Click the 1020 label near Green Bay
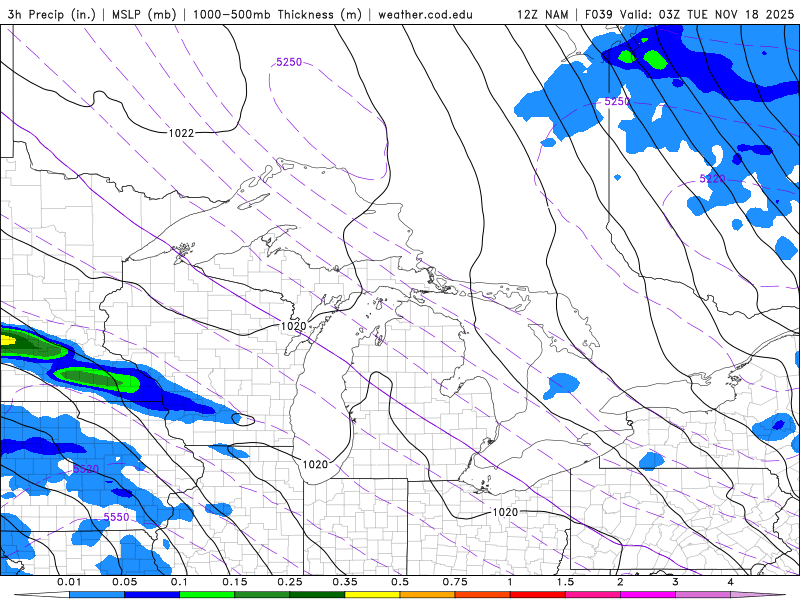This screenshot has width=800, height=600. (294, 326)
